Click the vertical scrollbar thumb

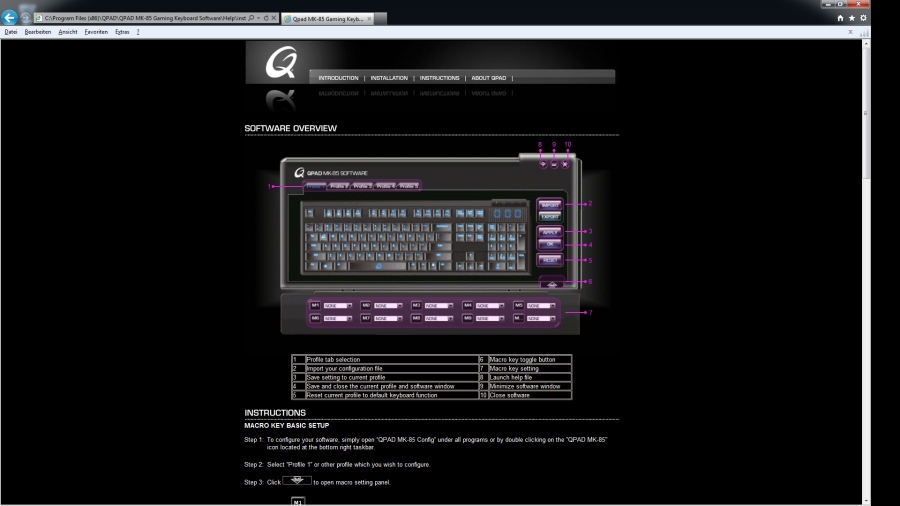click(x=866, y=114)
